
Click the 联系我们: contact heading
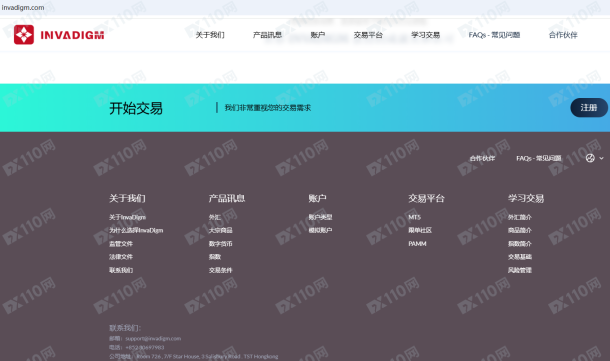pos(125,328)
